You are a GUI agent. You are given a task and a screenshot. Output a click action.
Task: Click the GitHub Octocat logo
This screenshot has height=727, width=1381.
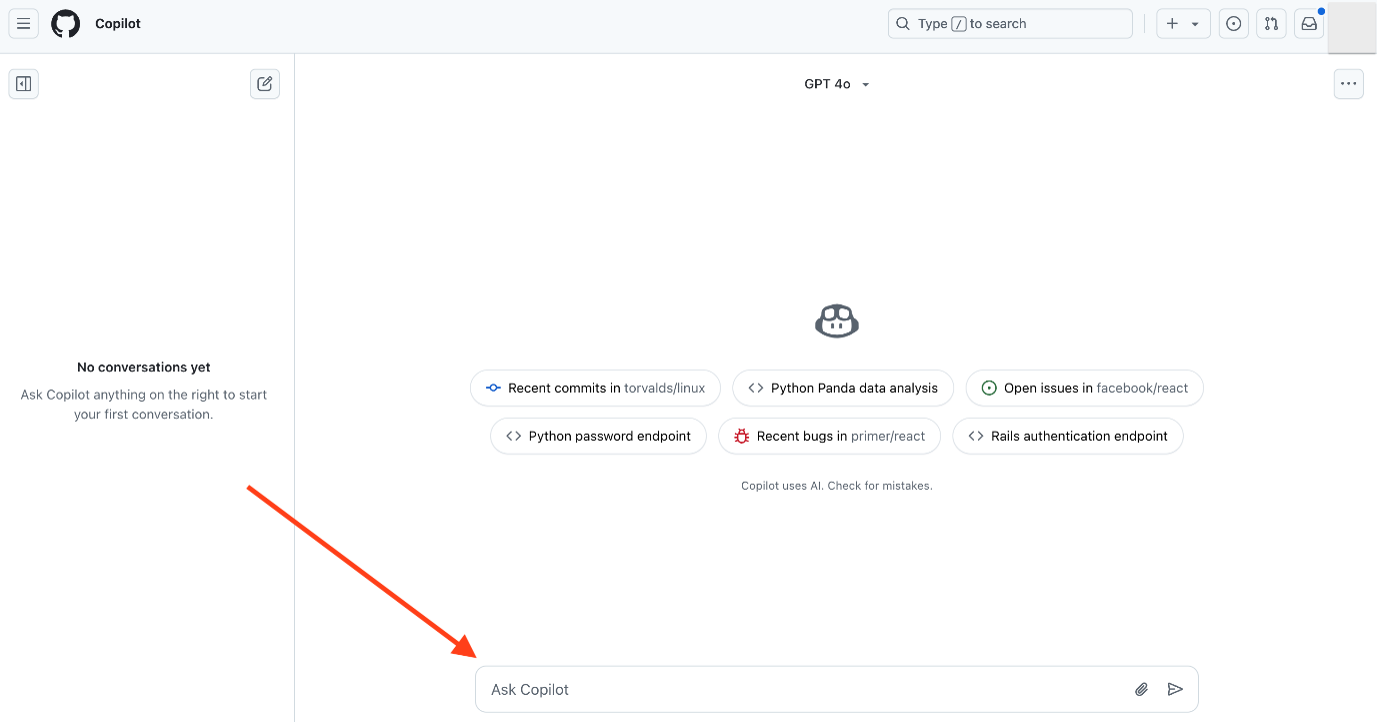pyautogui.click(x=66, y=24)
